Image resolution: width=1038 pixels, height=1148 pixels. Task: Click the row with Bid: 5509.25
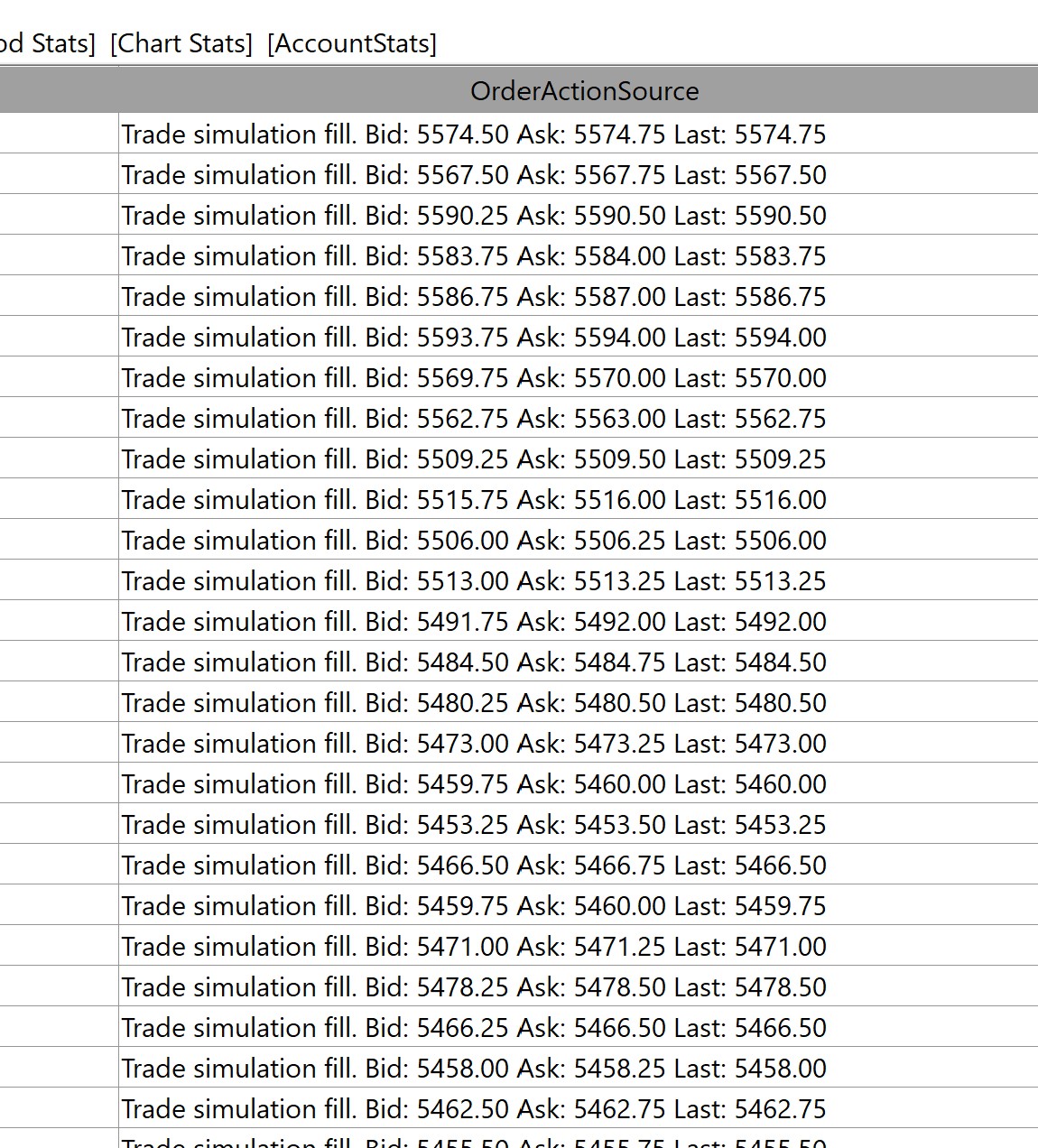[474, 459]
